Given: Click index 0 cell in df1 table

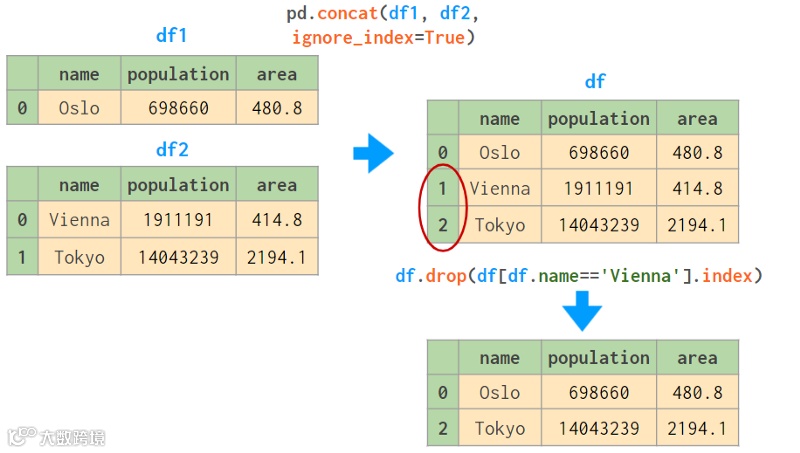Looking at the screenshot, I should coord(22,108).
